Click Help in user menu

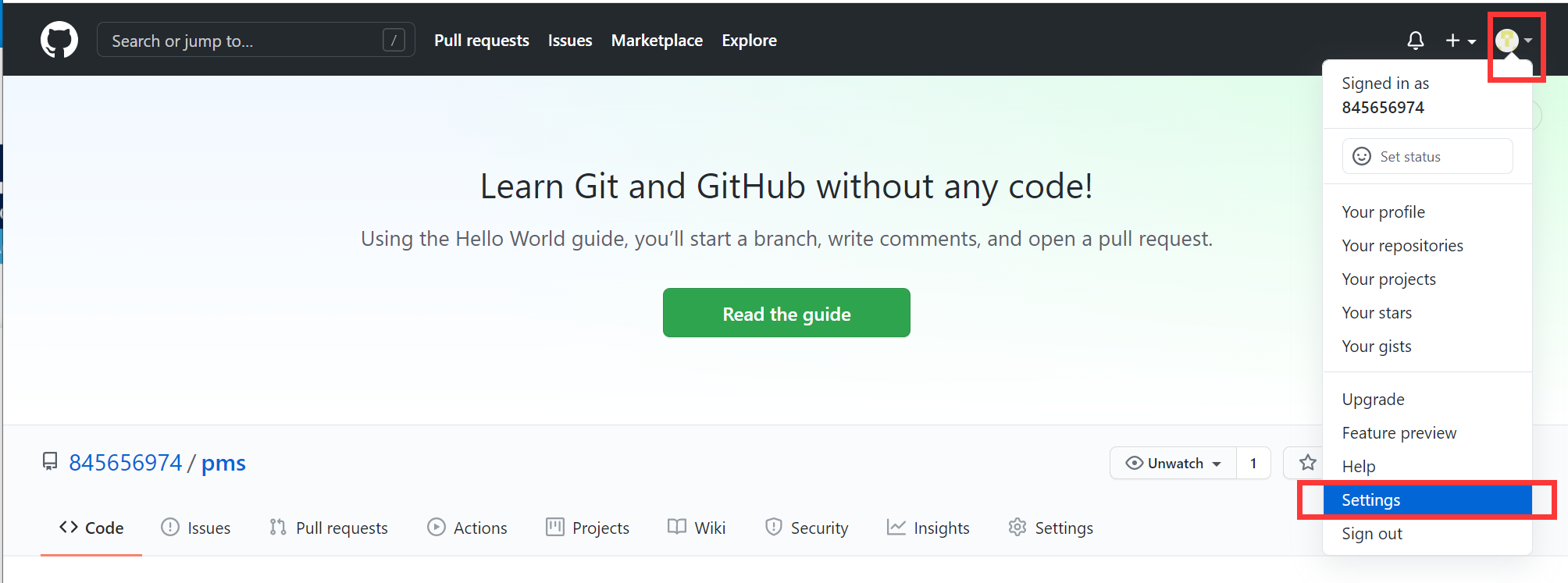coord(1427,466)
